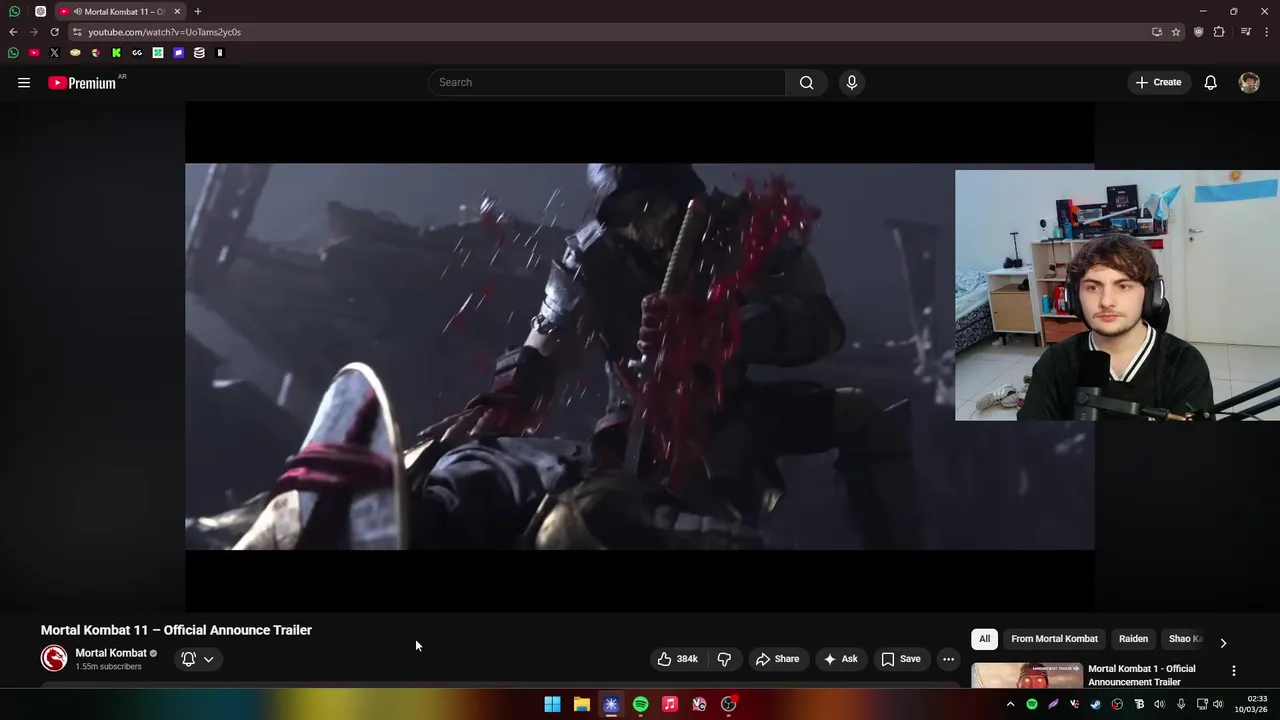
Task: Open options for Mortal Kombat 1 suggestion
Action: click(1233, 671)
